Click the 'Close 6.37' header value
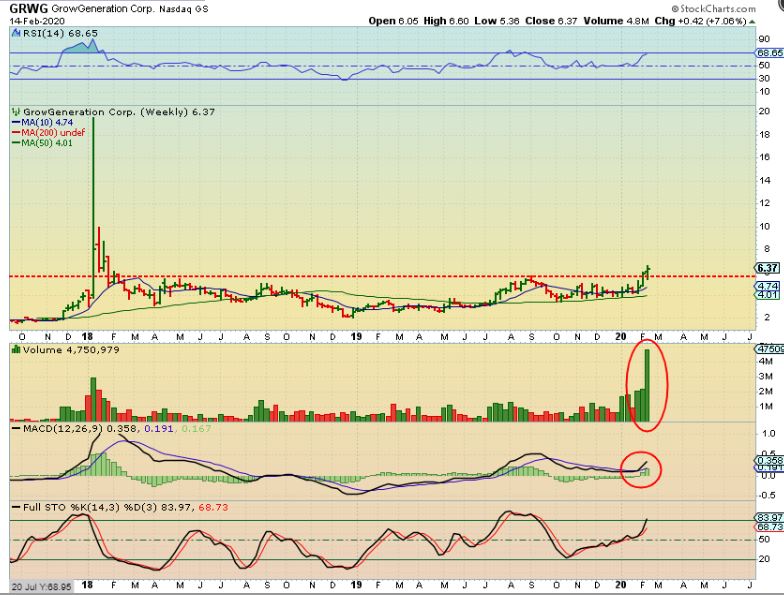 pos(551,21)
